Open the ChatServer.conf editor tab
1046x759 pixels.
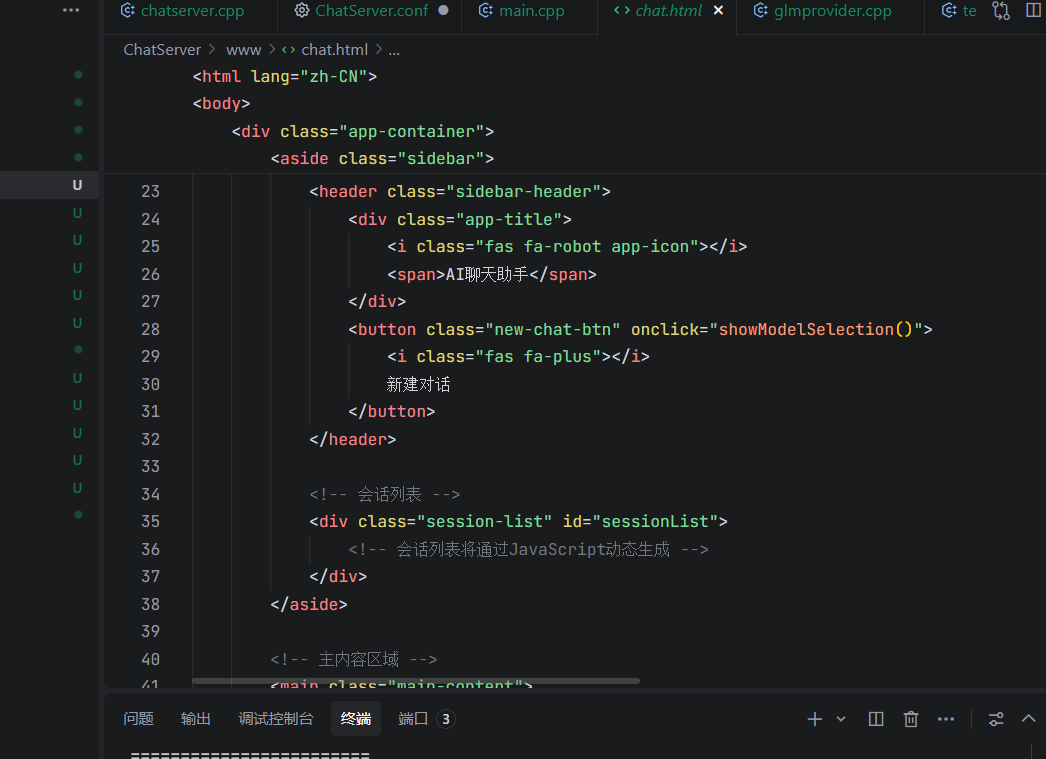(371, 11)
